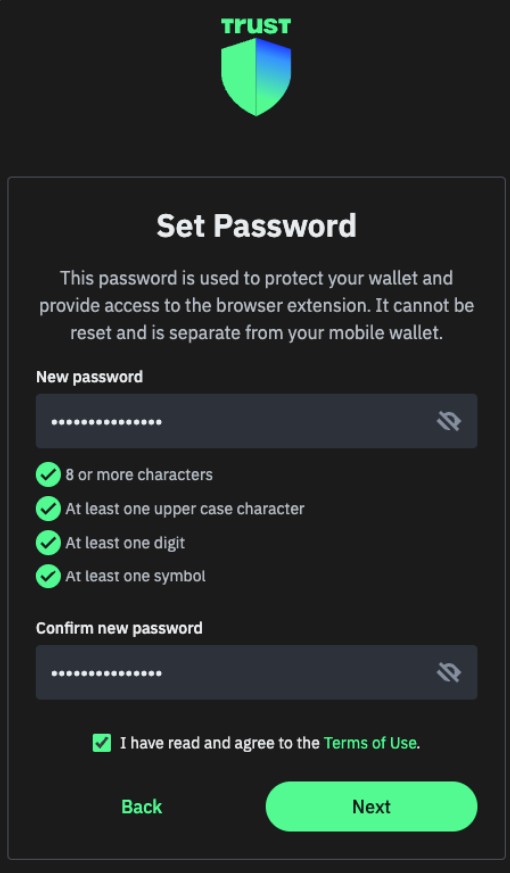The height and width of the screenshot is (873, 510).
Task: Click the Trust Wallet shield logo
Action: click(256, 77)
